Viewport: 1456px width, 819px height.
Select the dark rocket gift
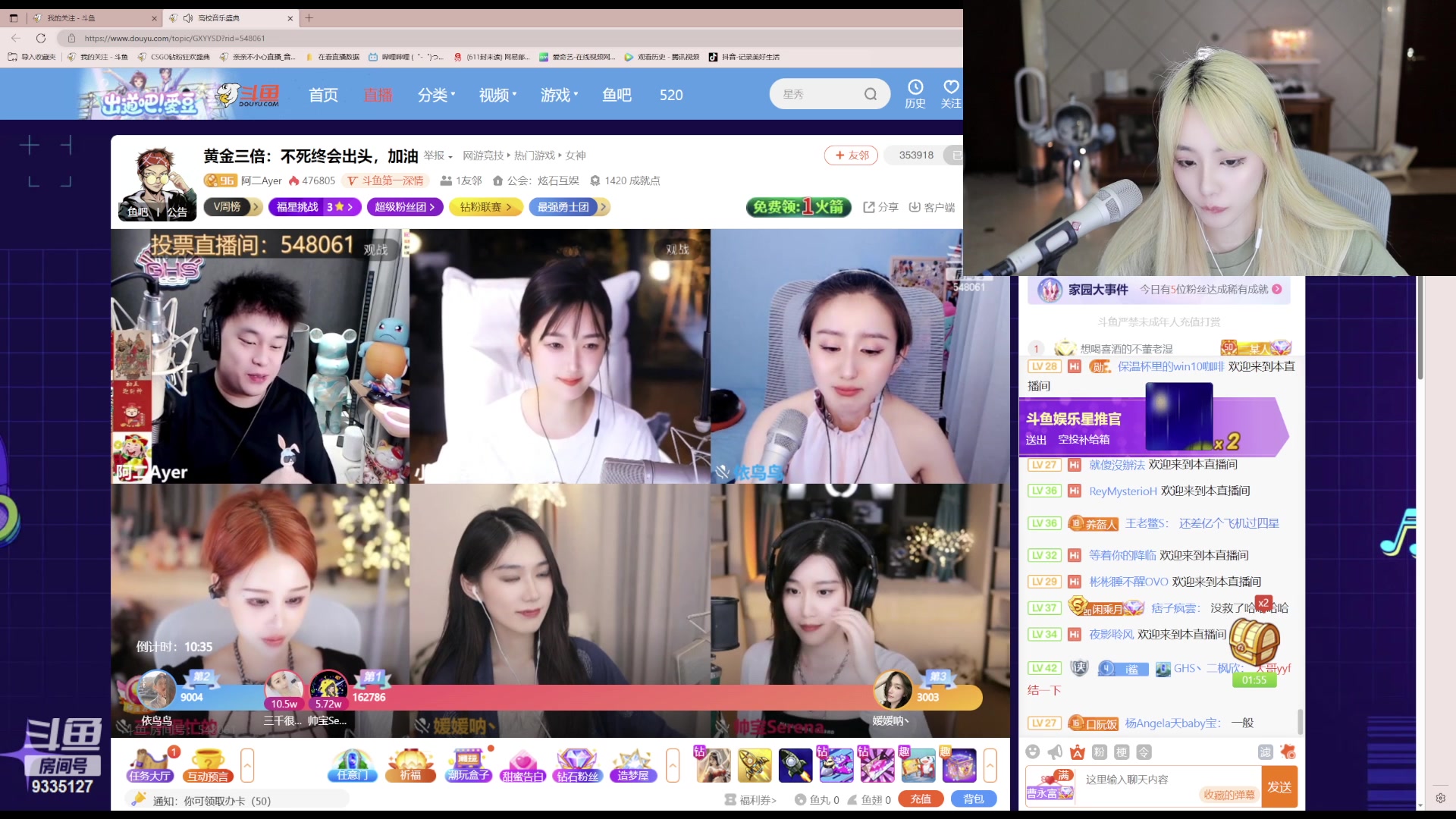point(795,765)
